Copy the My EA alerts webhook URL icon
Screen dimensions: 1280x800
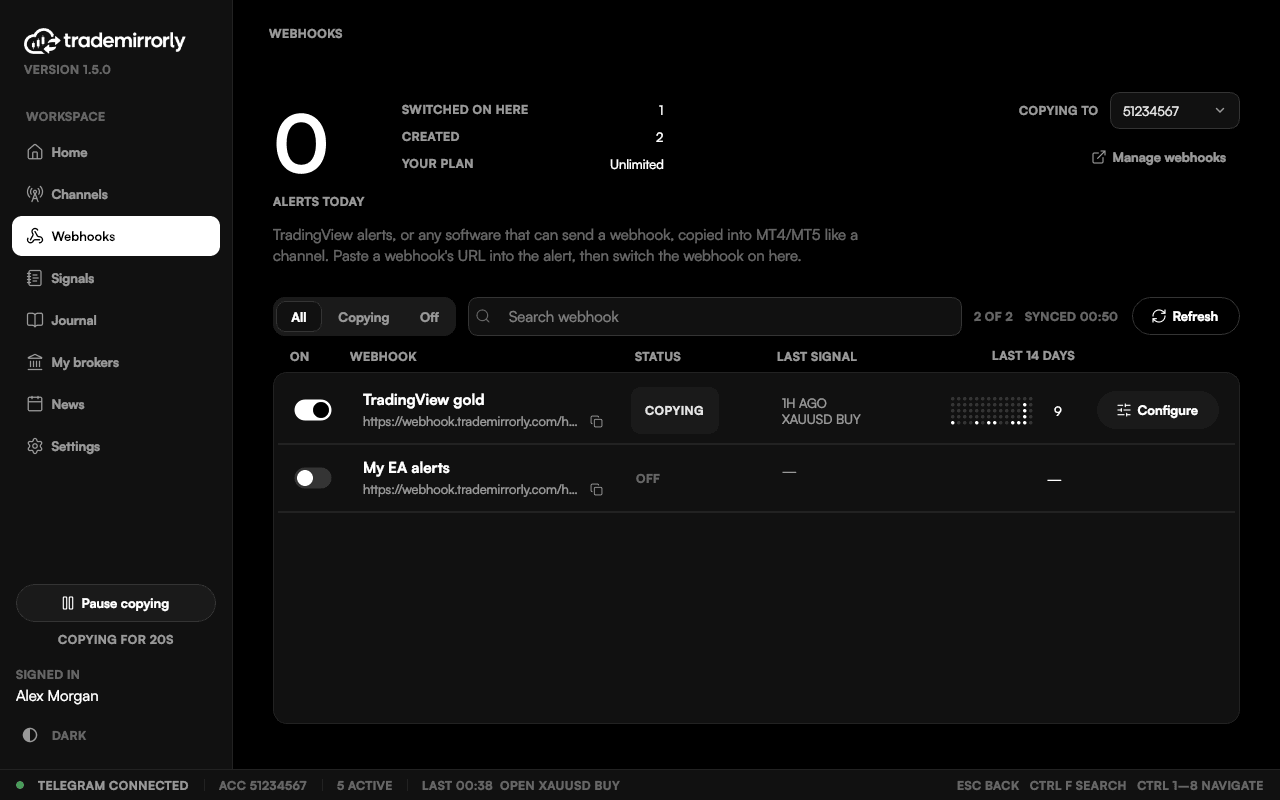(596, 490)
